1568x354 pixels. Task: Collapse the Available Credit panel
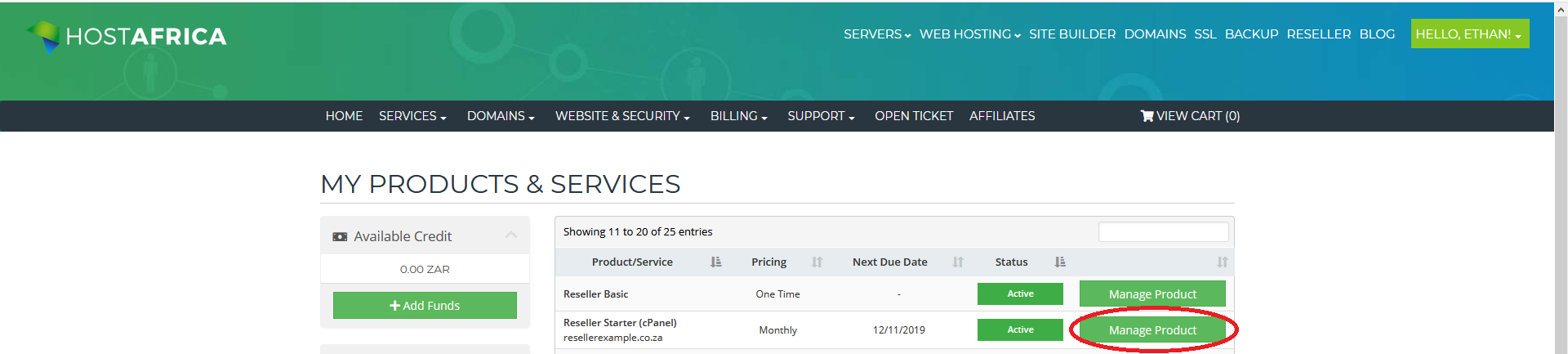click(x=511, y=235)
